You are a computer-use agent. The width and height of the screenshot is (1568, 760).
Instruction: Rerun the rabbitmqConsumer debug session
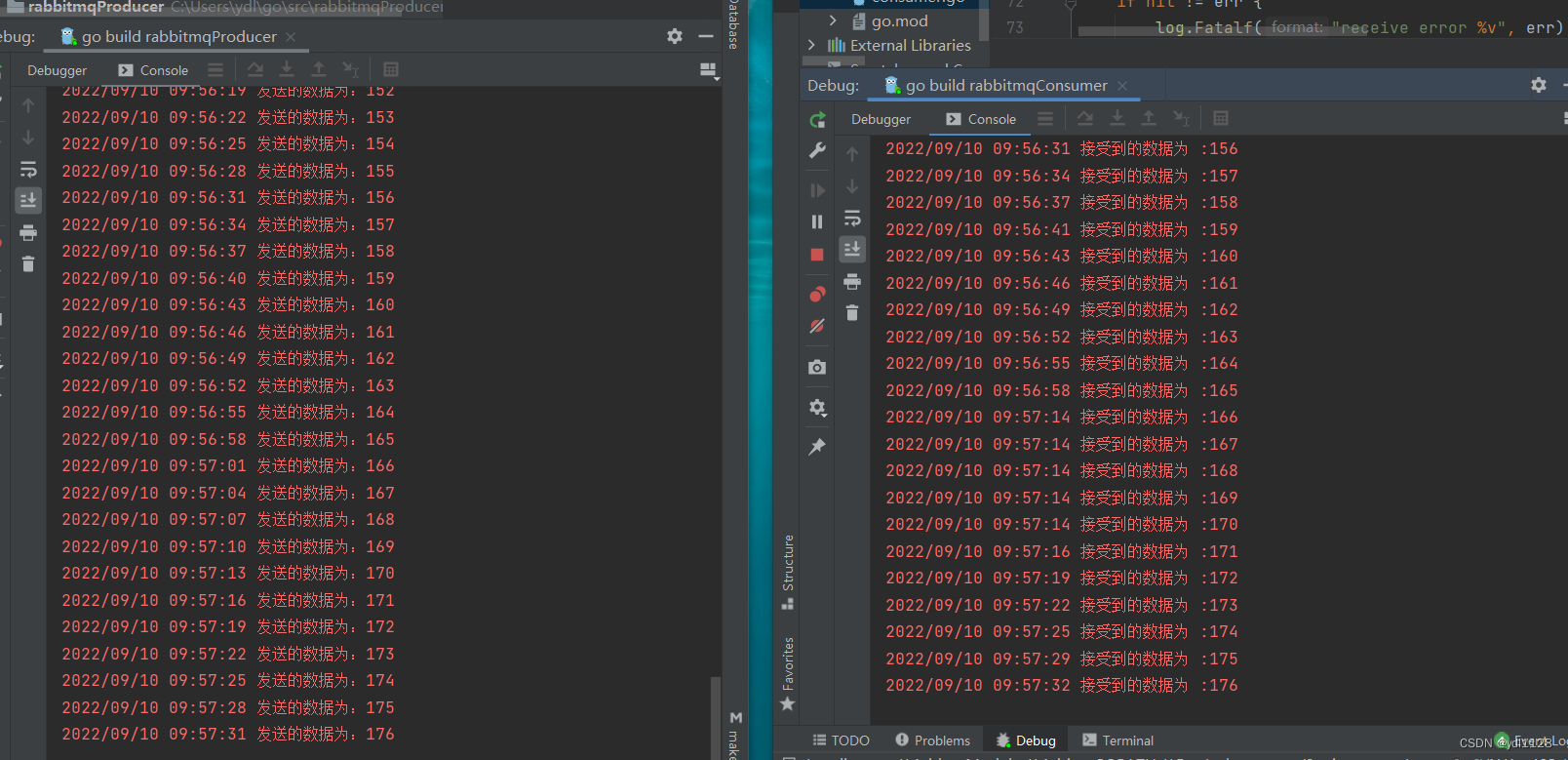click(817, 120)
